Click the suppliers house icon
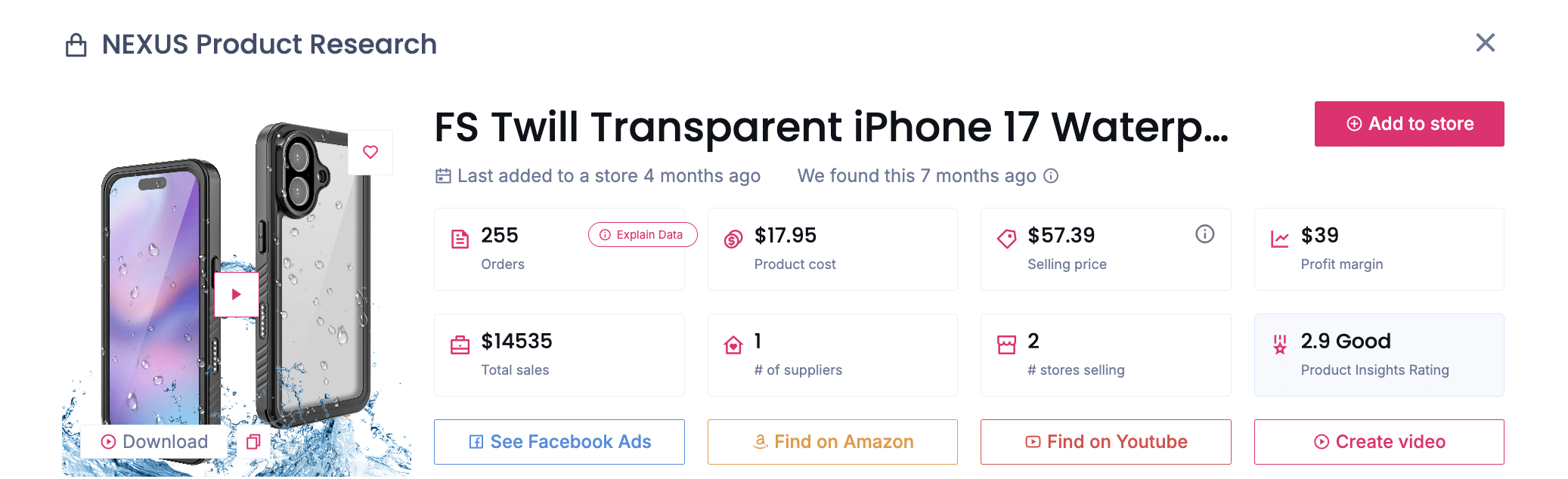 (733, 345)
